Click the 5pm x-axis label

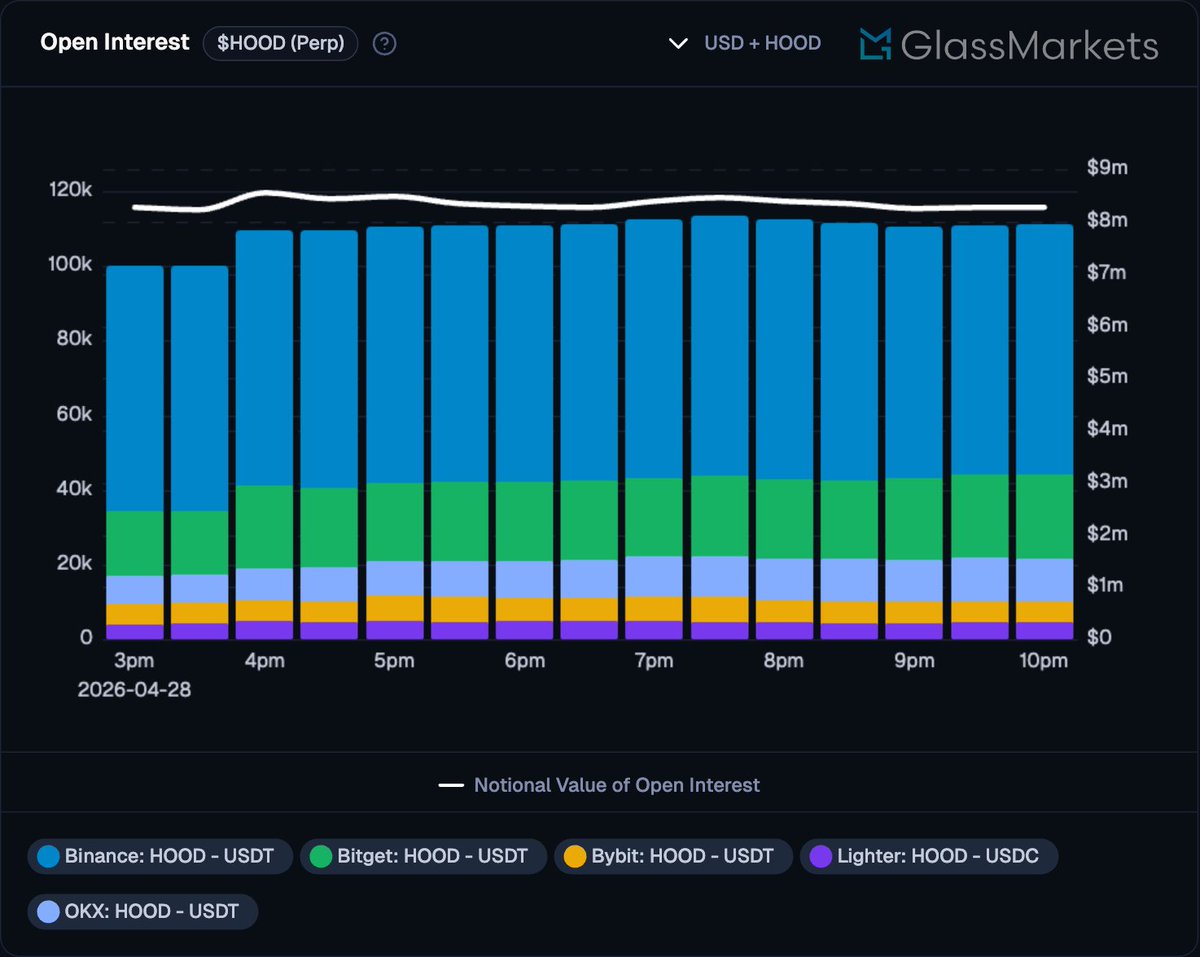coord(394,661)
